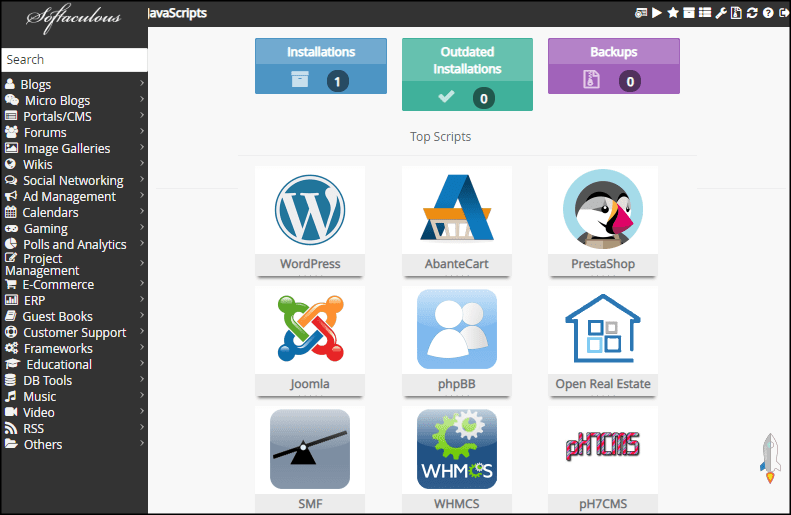Open the Music category
This screenshot has height=515, width=791.
pyautogui.click(x=39, y=397)
